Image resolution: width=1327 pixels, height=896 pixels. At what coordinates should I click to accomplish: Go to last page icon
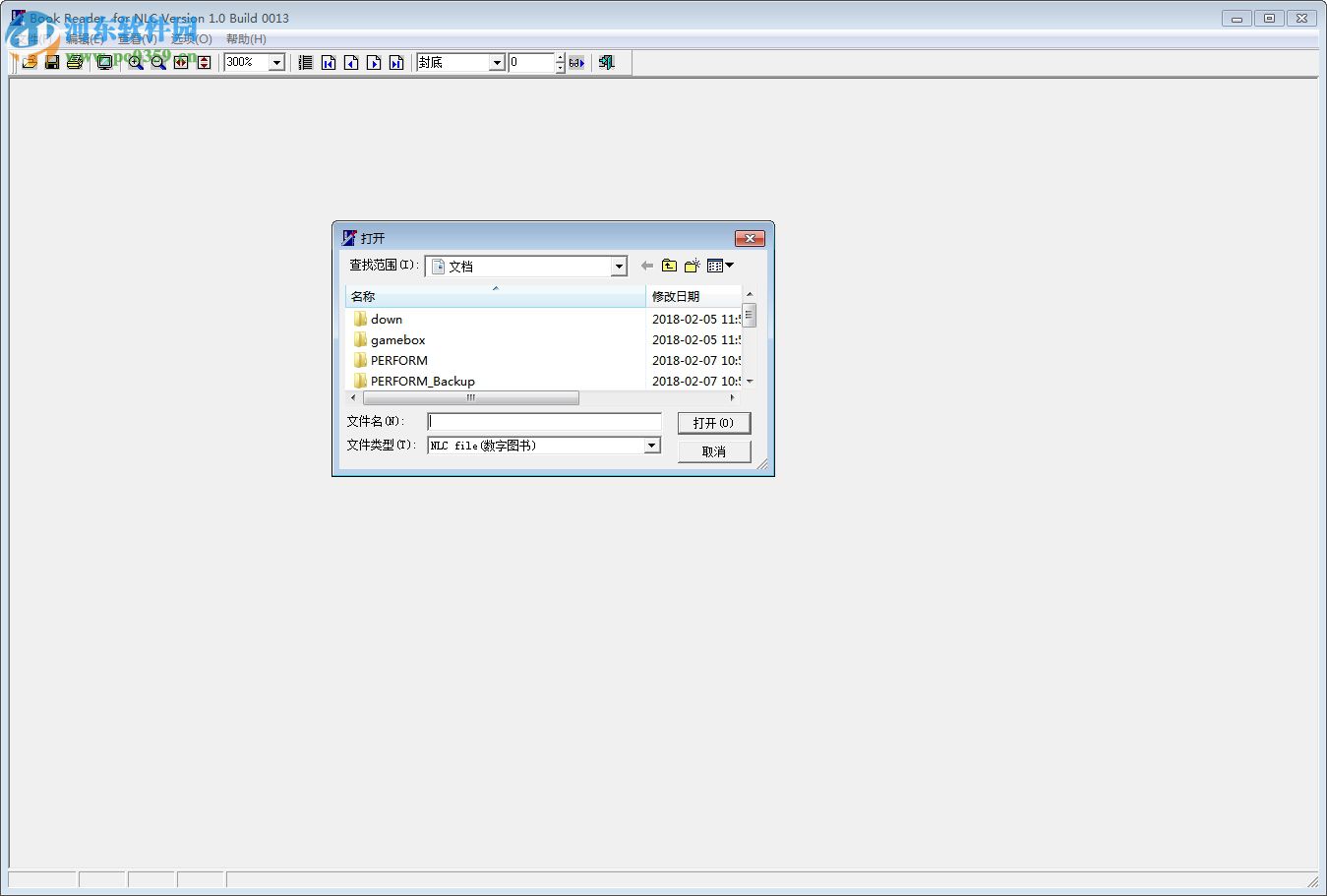click(396, 62)
